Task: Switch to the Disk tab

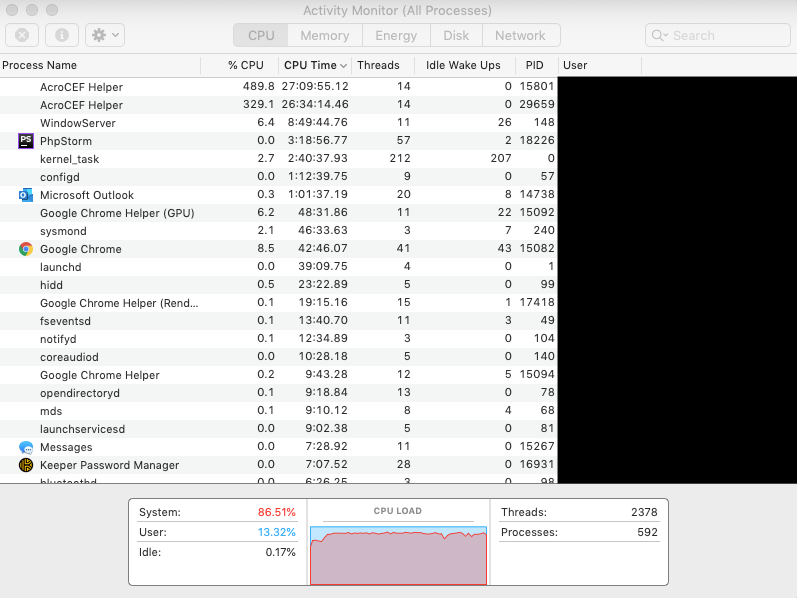Action: tap(456, 35)
